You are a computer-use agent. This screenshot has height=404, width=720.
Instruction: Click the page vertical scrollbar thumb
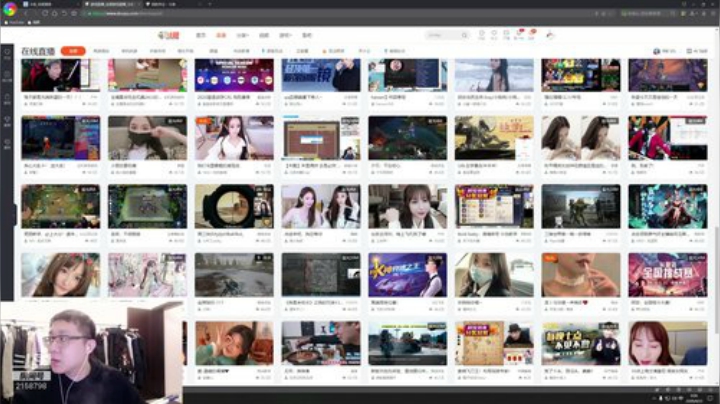click(717, 280)
